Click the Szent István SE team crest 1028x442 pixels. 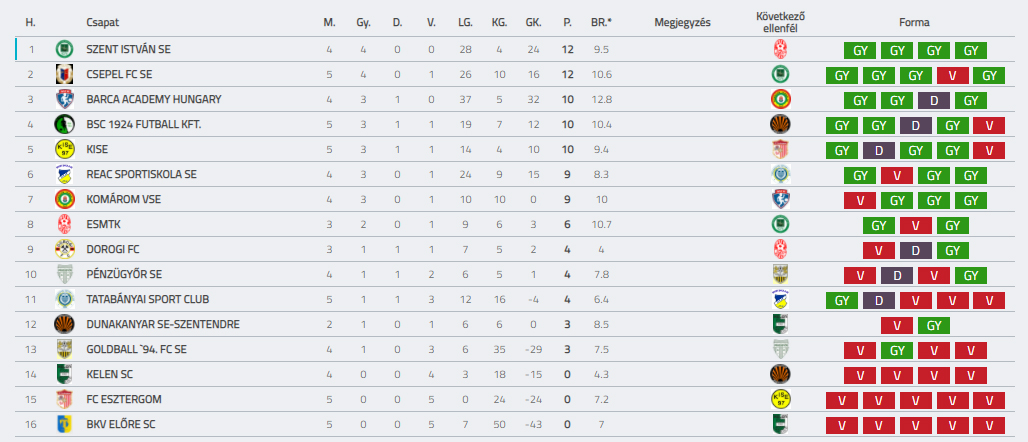click(x=64, y=49)
